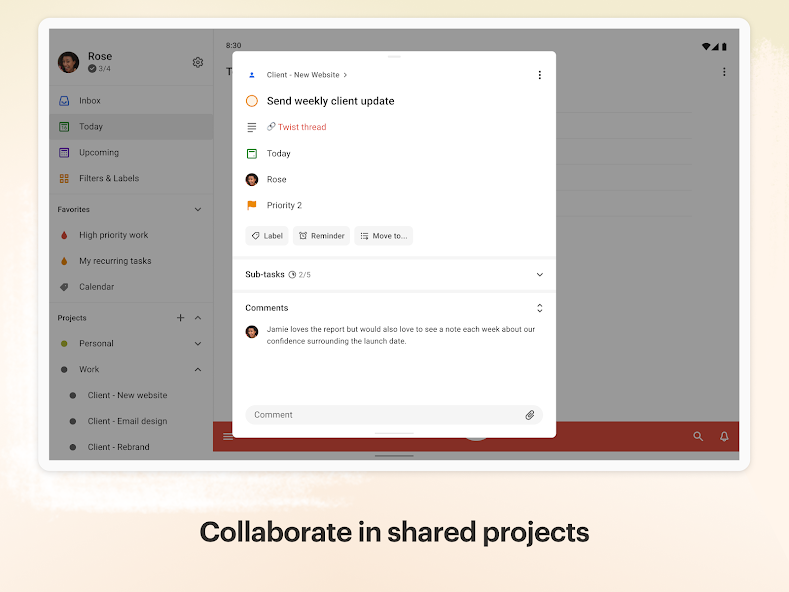Open Client - New website project
This screenshot has height=592, width=789.
[x=127, y=395]
